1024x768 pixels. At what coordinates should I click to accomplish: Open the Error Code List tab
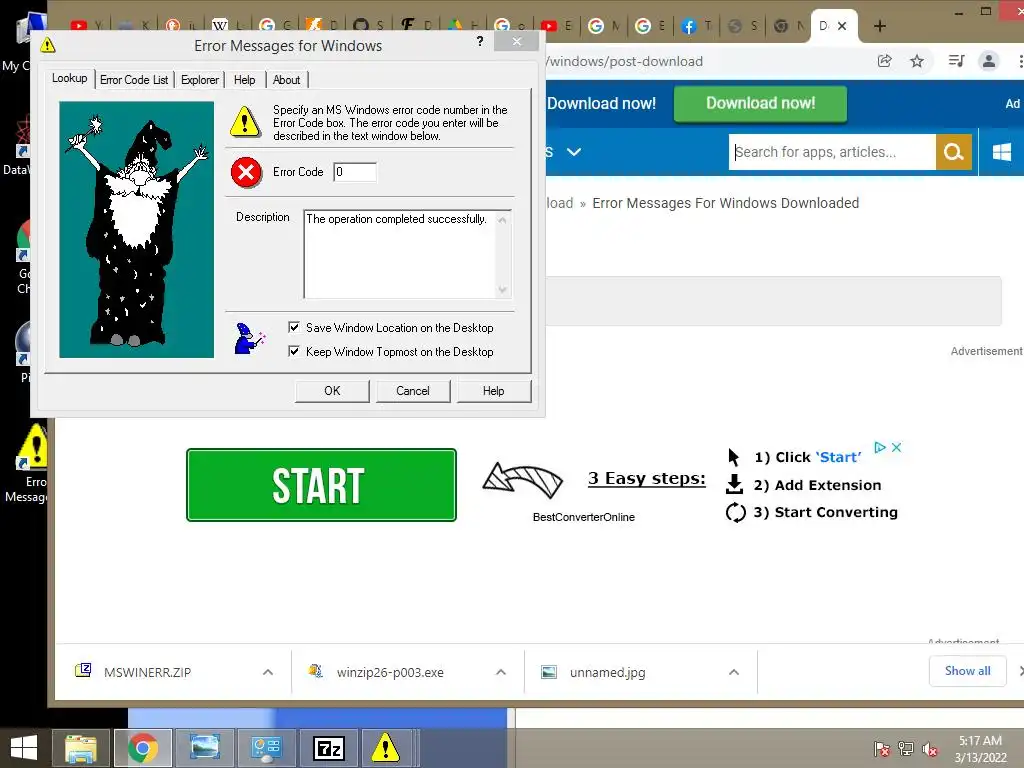pyautogui.click(x=134, y=80)
